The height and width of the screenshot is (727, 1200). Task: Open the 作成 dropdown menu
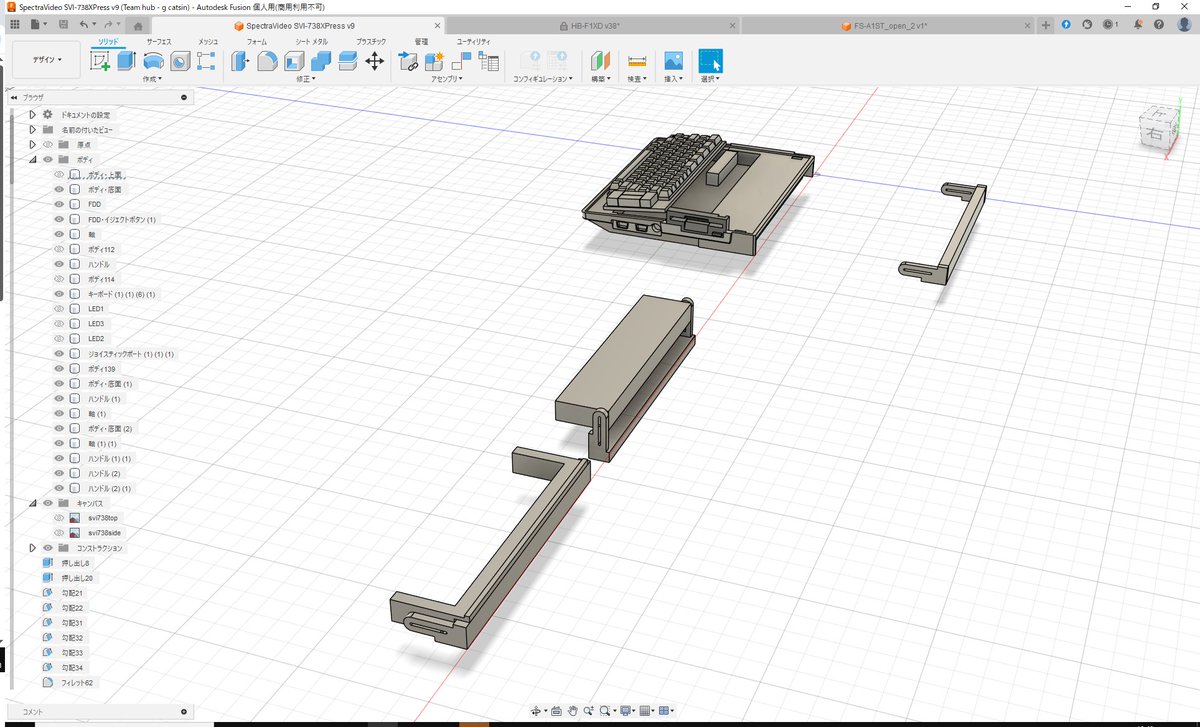click(153, 78)
